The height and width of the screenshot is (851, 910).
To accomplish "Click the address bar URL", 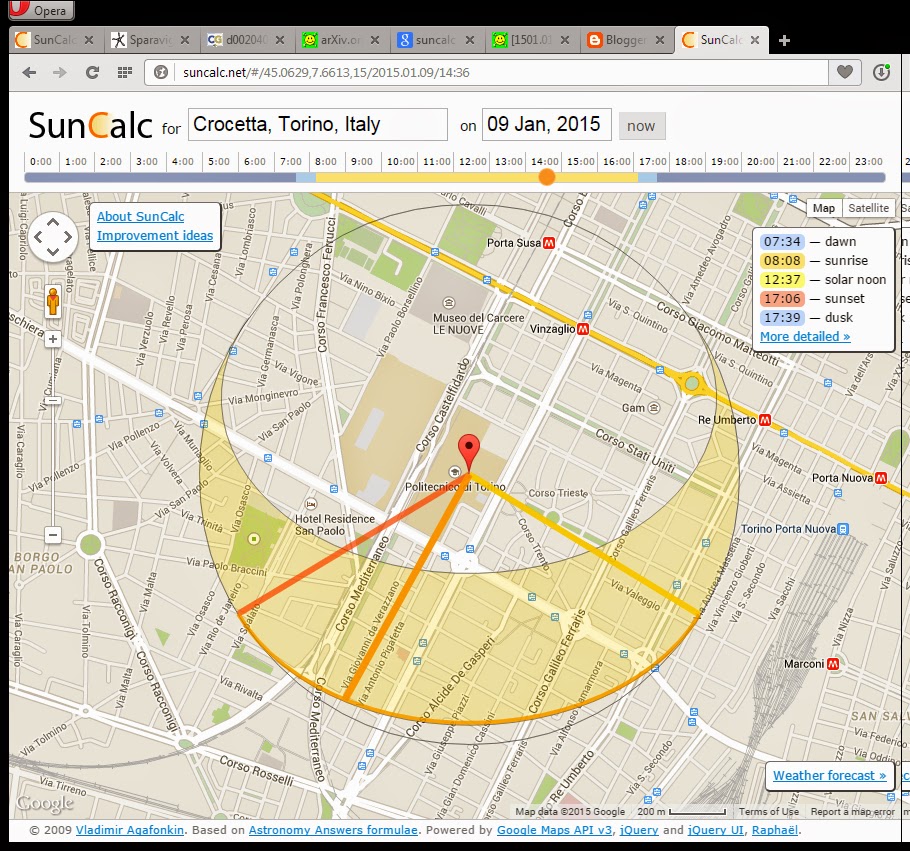I will (x=326, y=73).
